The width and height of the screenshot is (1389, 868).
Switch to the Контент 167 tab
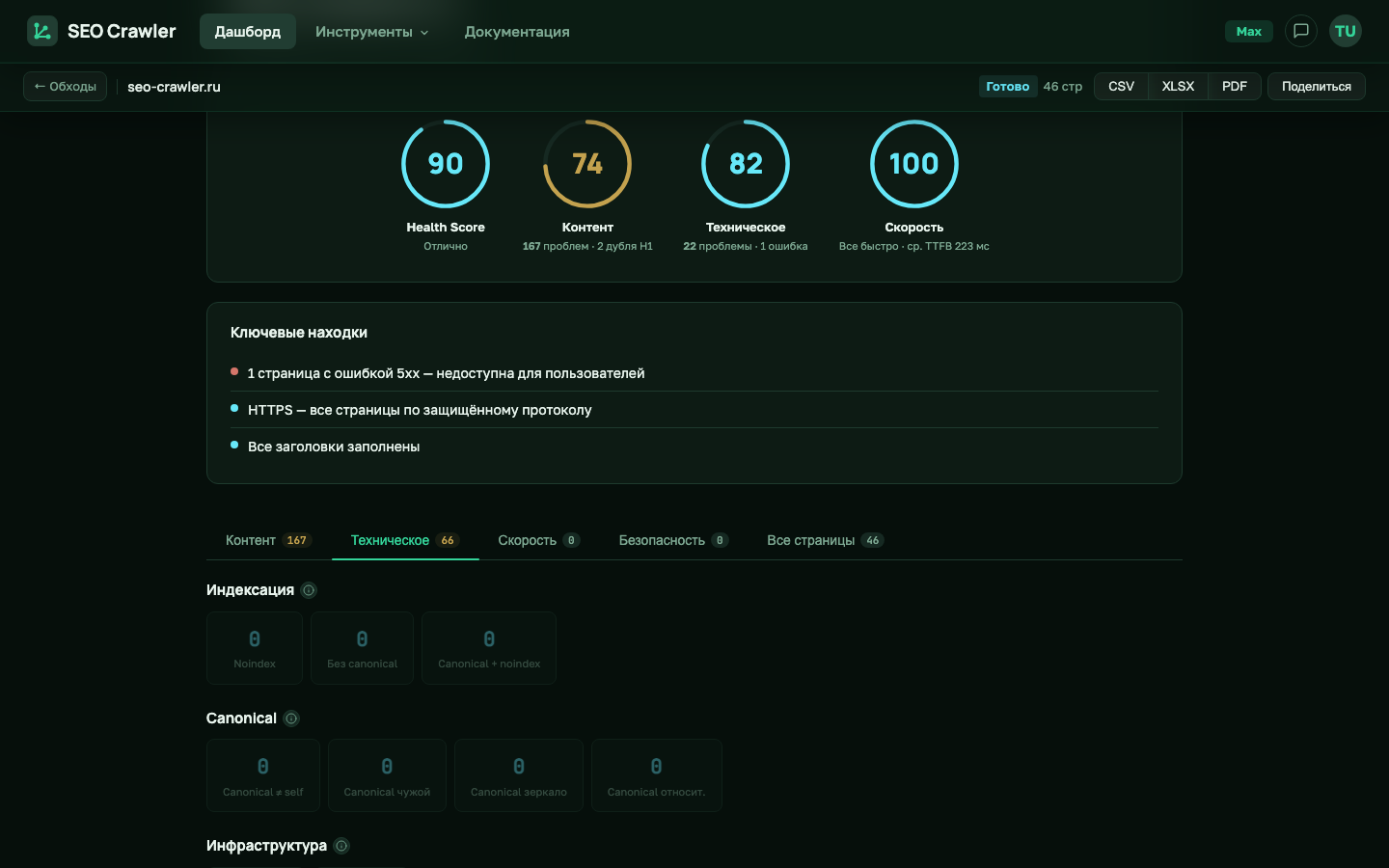point(267,540)
